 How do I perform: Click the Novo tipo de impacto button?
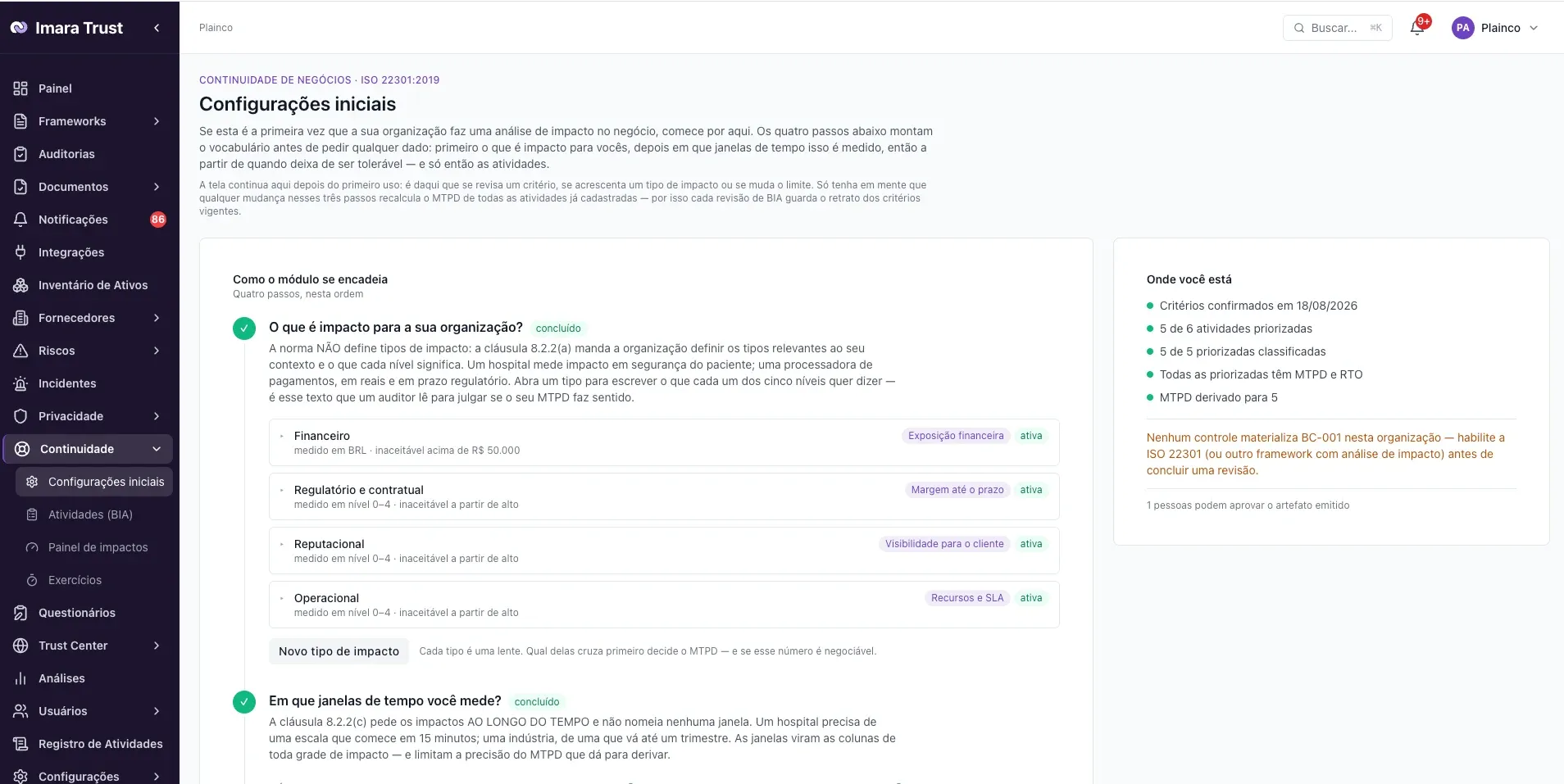click(339, 651)
